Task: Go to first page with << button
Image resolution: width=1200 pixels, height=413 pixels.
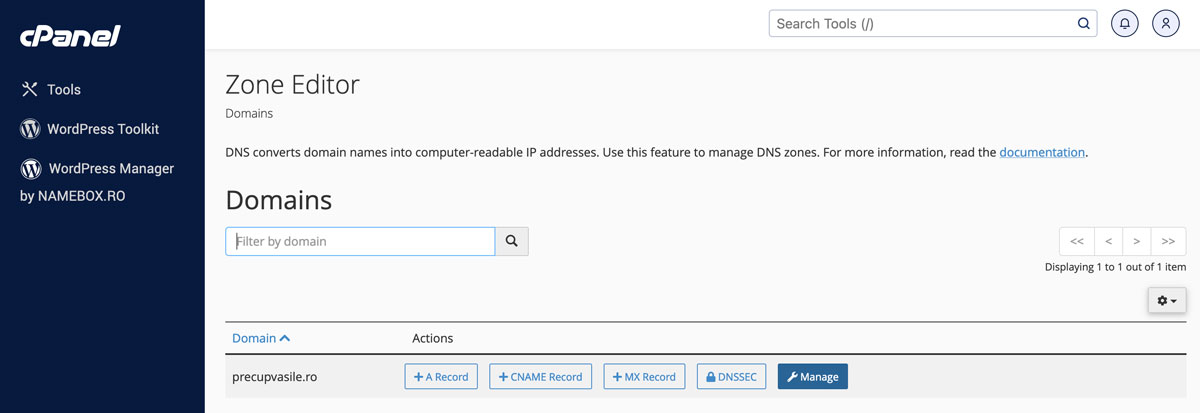Action: [1077, 241]
